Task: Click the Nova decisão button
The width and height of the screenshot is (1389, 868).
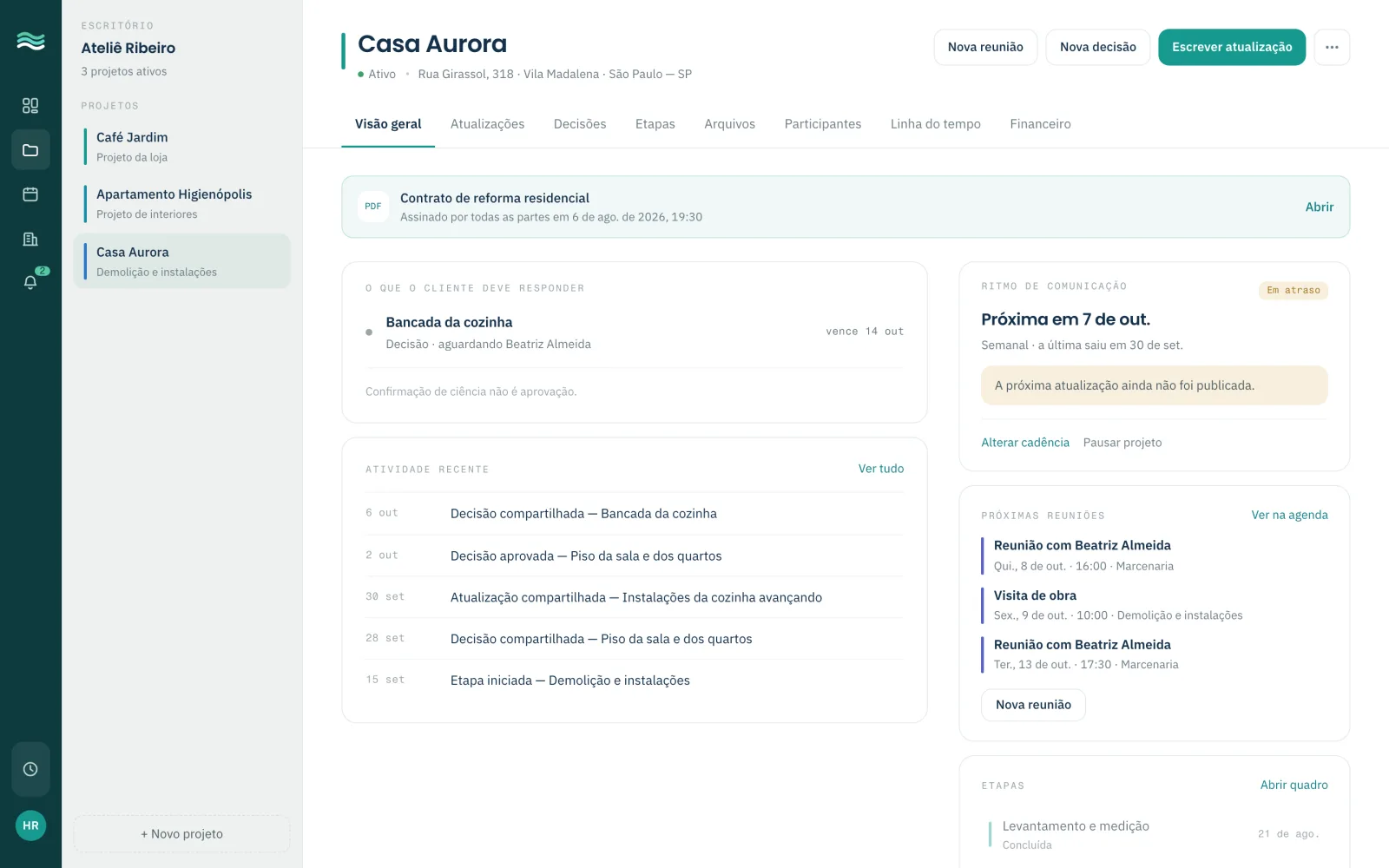Action: coord(1097,47)
